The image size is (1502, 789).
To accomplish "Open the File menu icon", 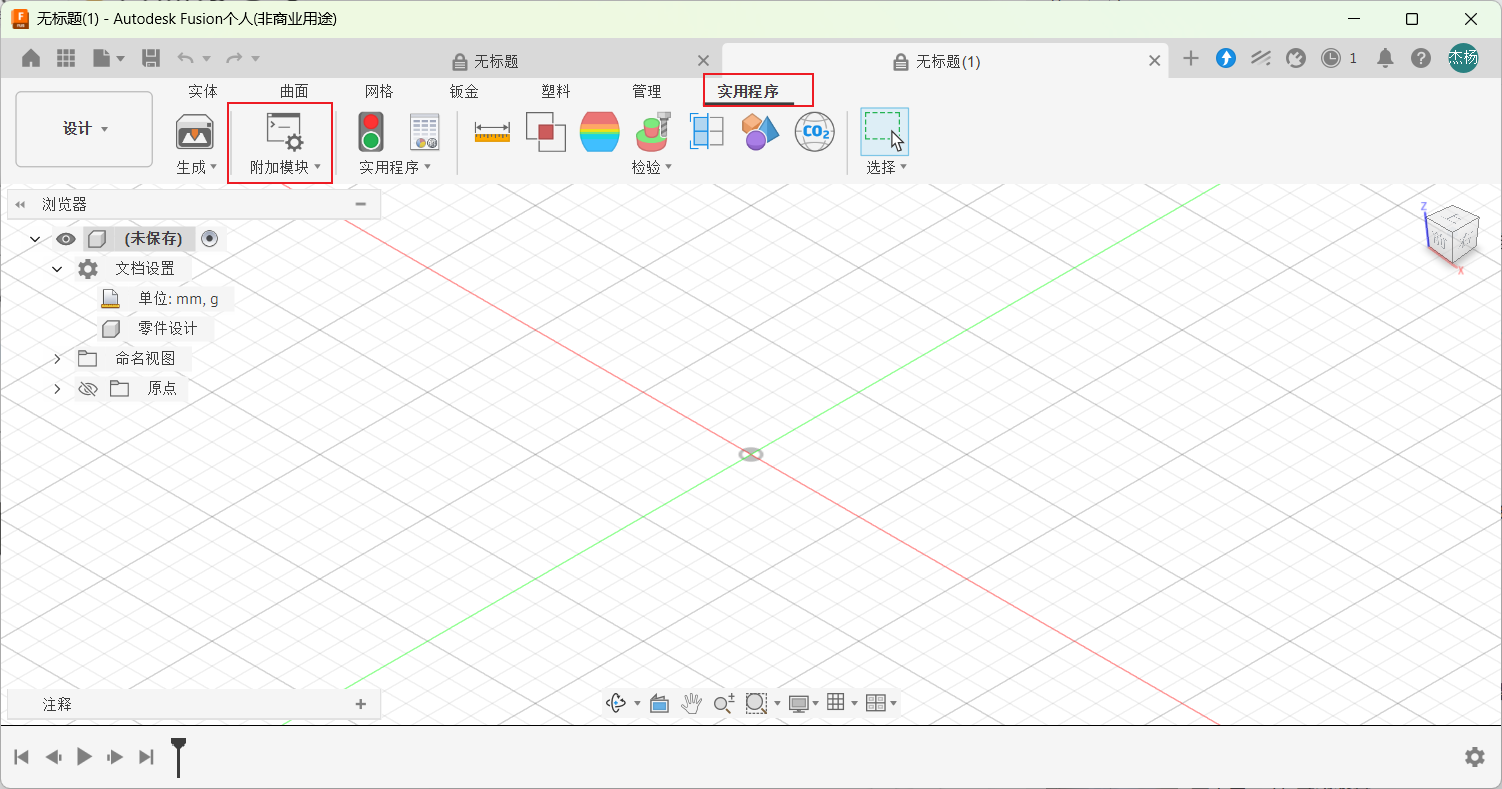I will tap(102, 59).
